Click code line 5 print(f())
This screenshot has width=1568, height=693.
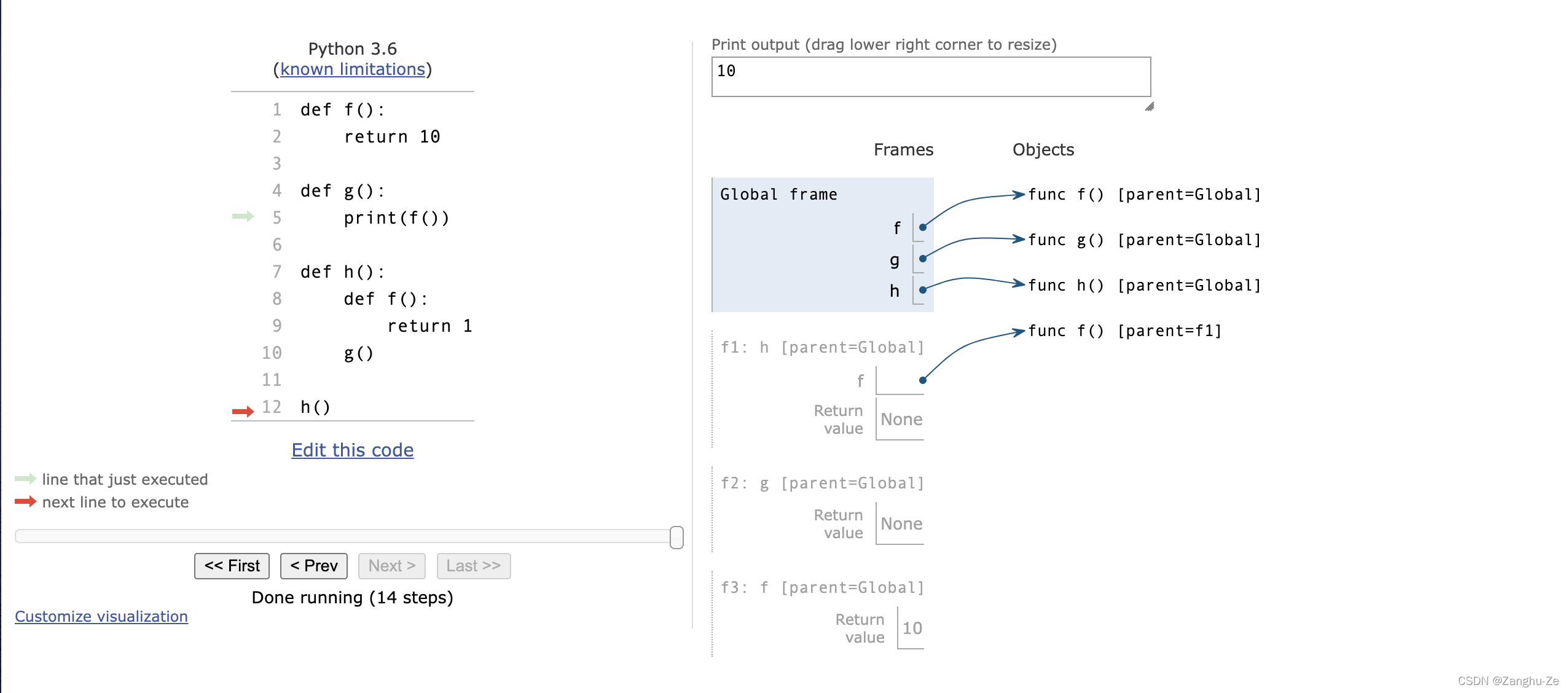point(396,218)
